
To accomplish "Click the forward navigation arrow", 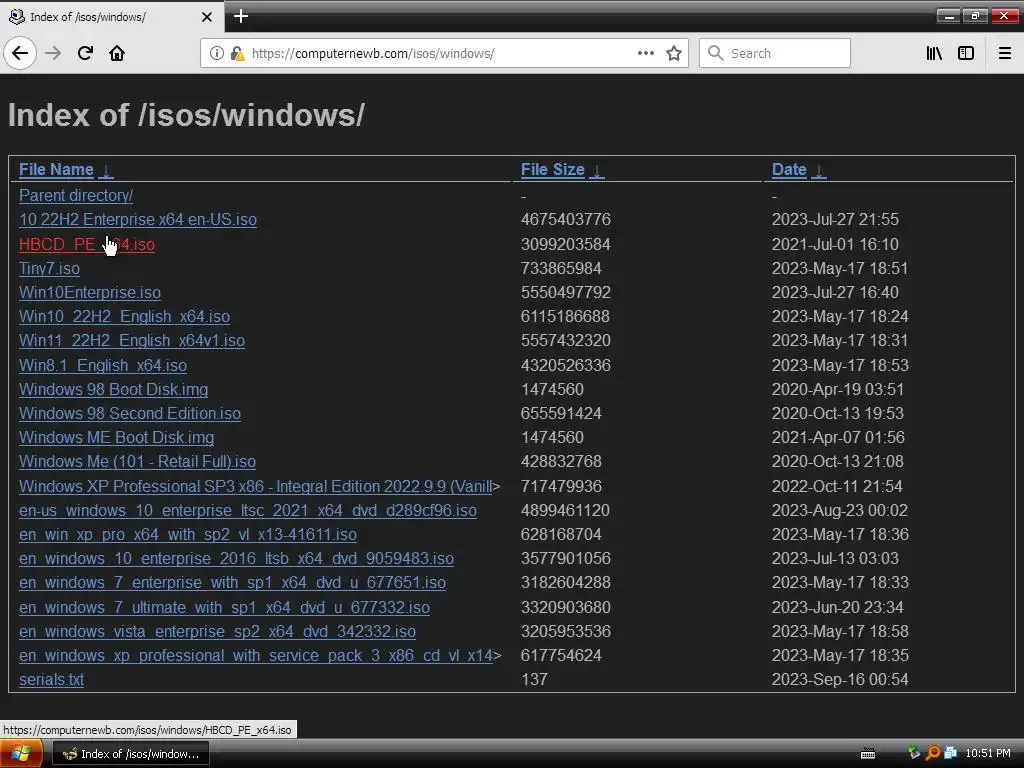I will [53, 53].
